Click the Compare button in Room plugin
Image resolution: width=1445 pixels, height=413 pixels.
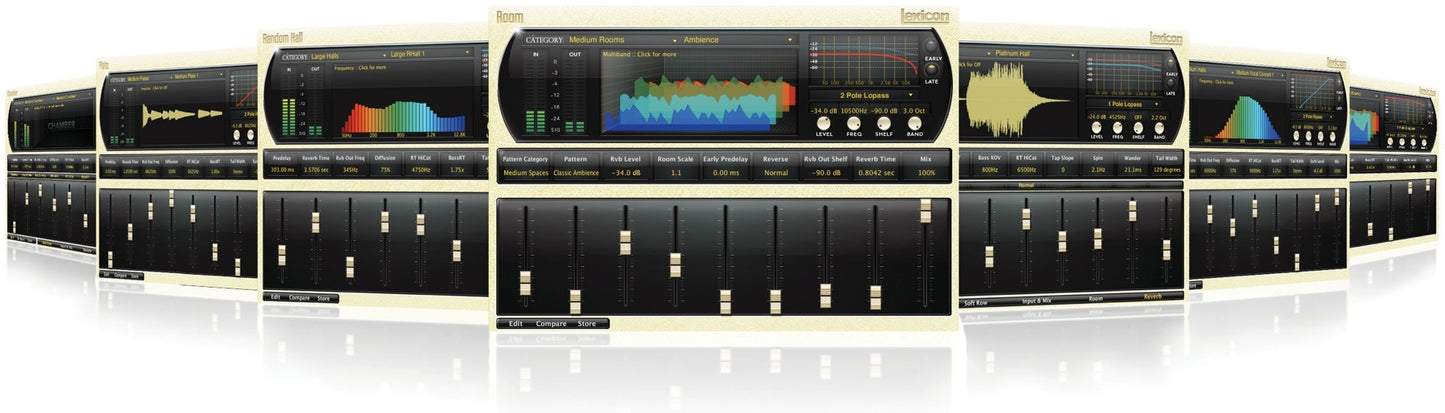(551, 324)
